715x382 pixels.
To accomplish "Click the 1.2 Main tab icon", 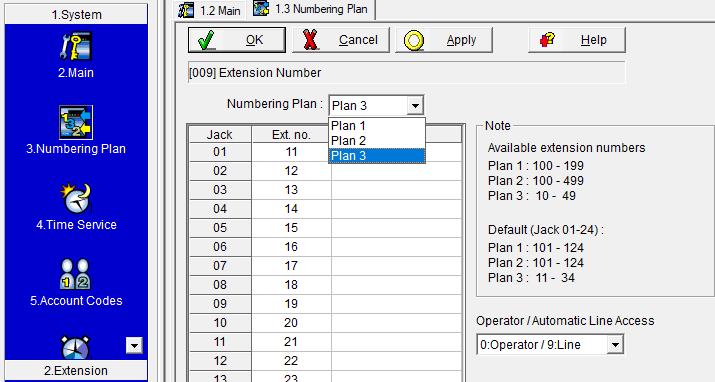I will pos(186,10).
